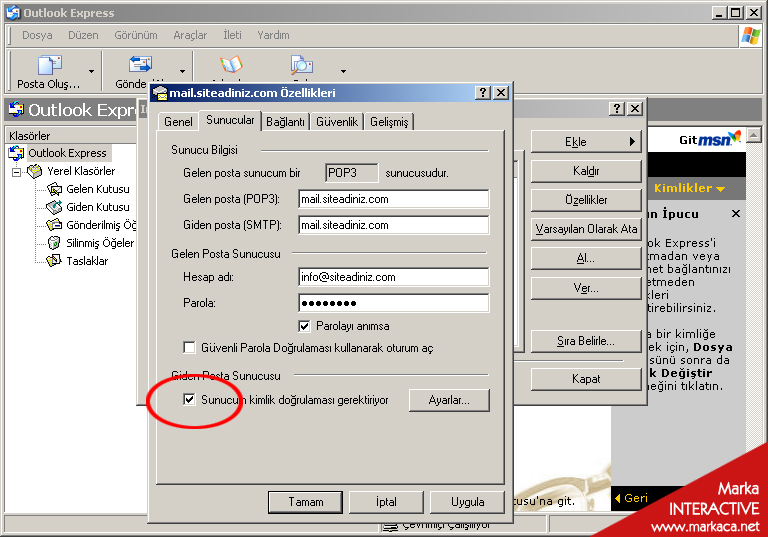This screenshot has height=537, width=768.
Task: Click the İptal button
Action: point(386,502)
